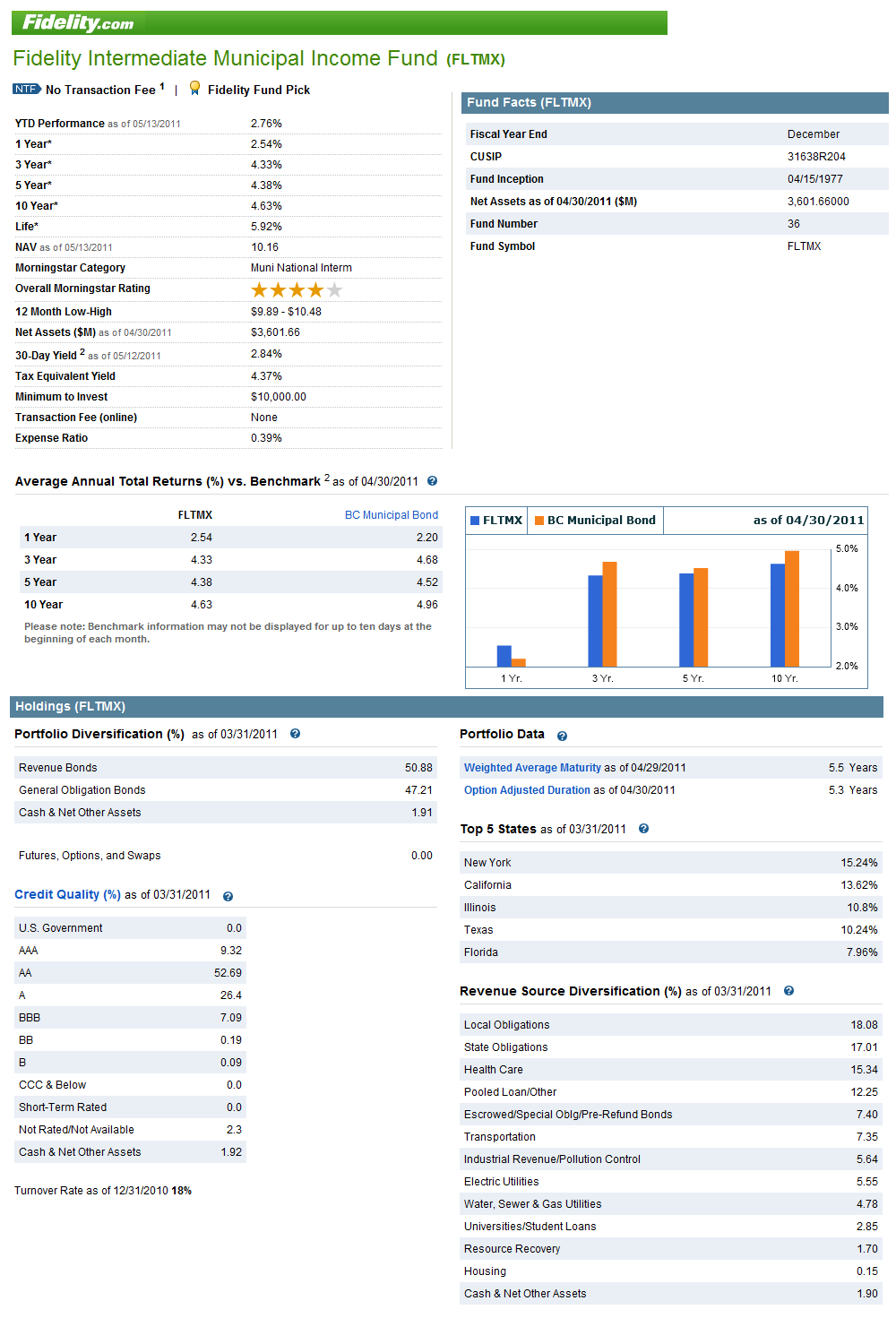Click the Holdings (FLTMX) section header
Viewport: 896px width, 1344px height.
446,707
